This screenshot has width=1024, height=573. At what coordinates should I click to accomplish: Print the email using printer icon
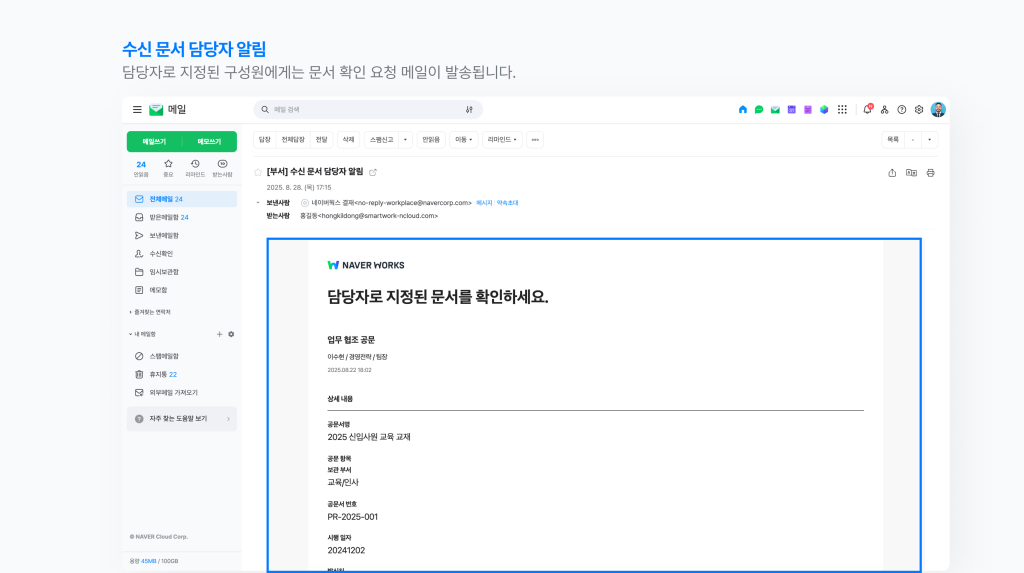pos(931,173)
